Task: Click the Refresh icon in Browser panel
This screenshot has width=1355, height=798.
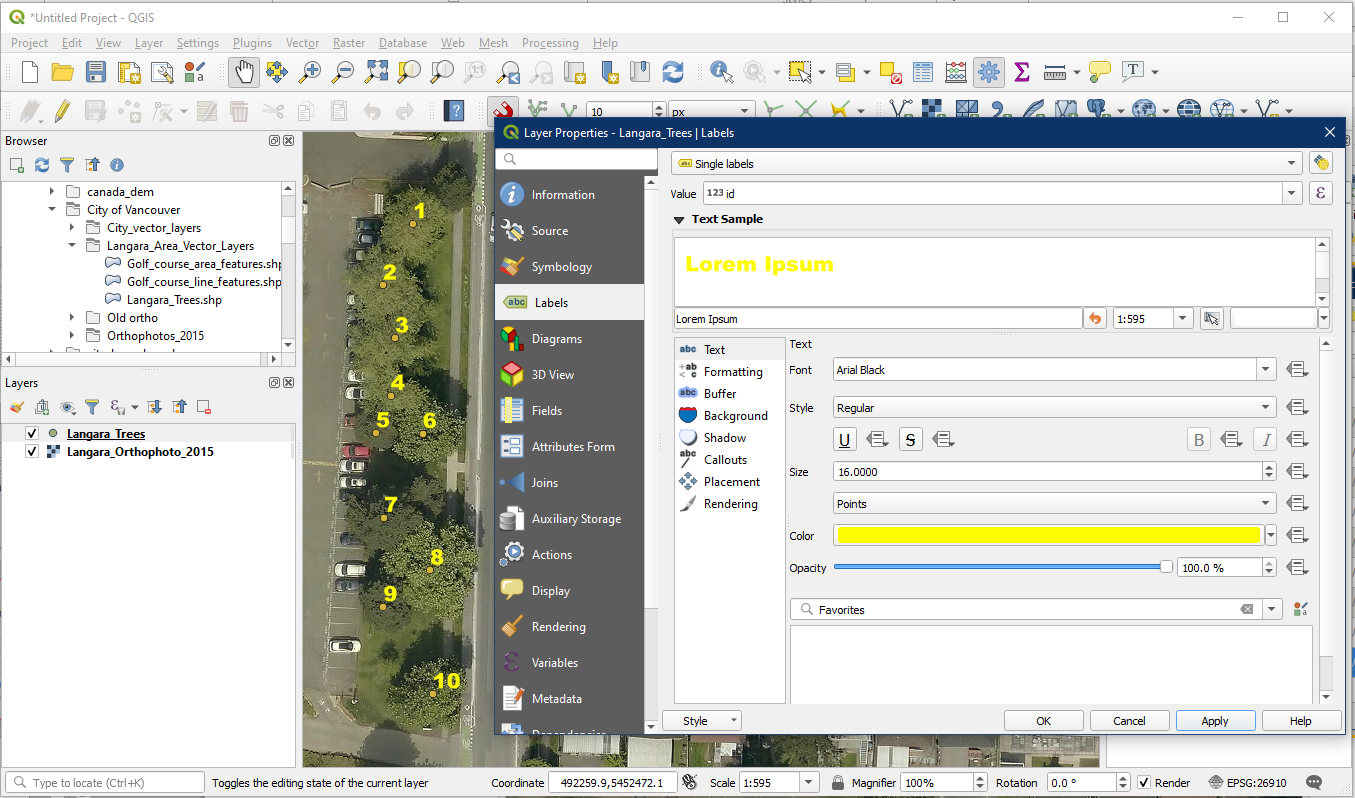Action: tap(42, 165)
